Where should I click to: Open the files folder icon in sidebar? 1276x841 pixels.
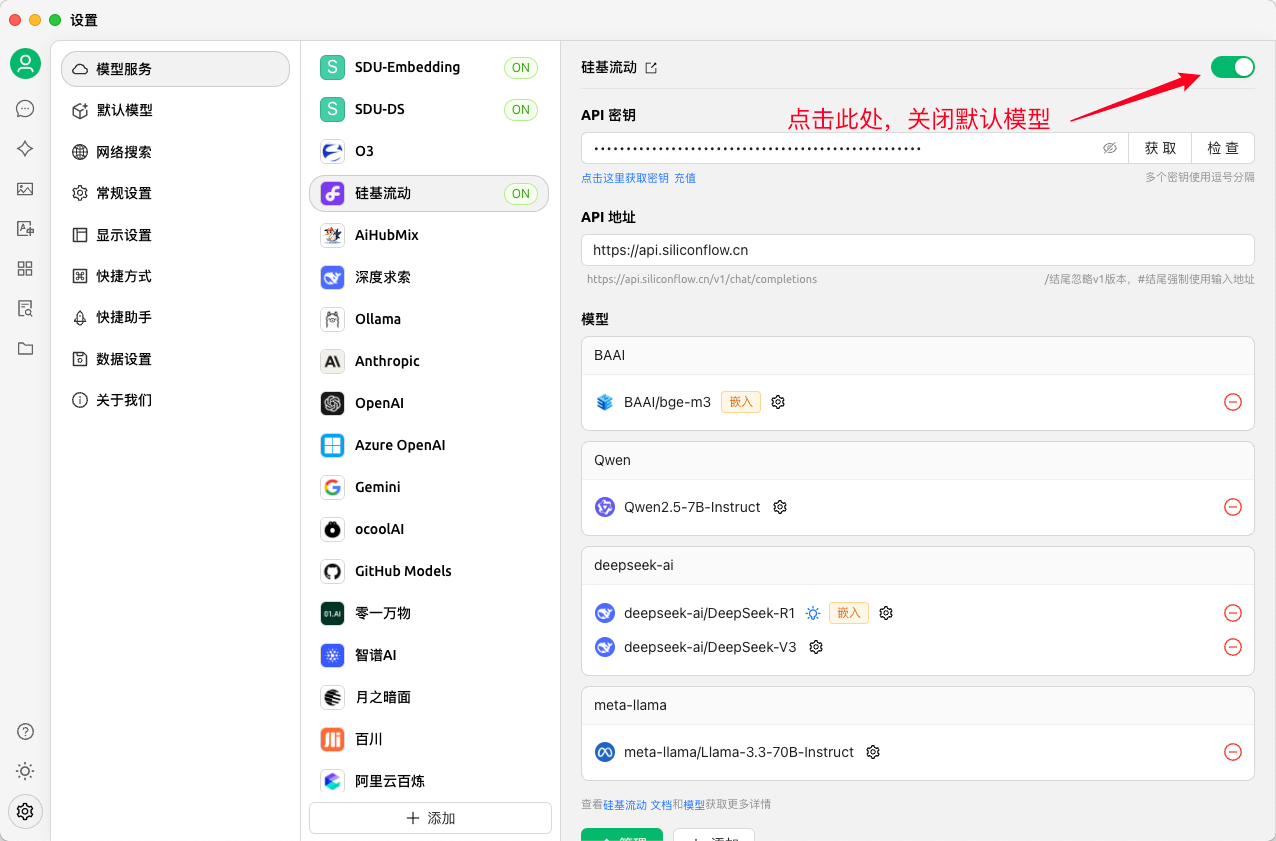point(25,348)
